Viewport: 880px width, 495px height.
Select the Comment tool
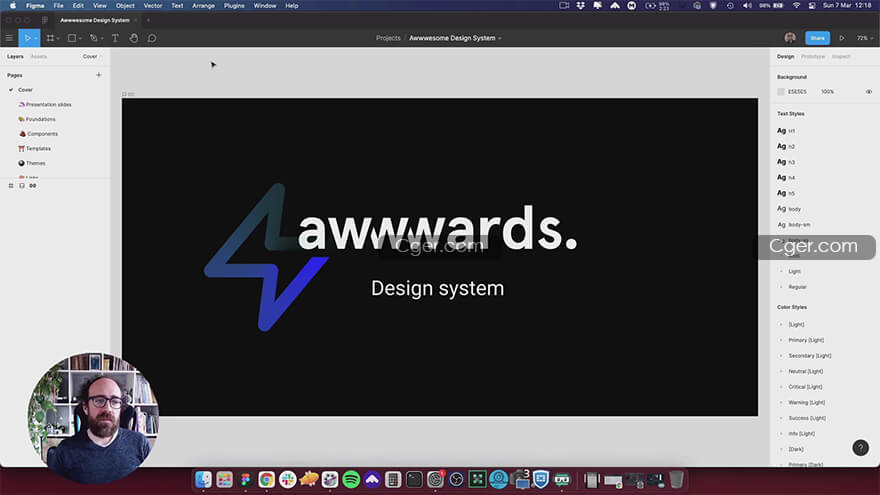pyautogui.click(x=152, y=38)
